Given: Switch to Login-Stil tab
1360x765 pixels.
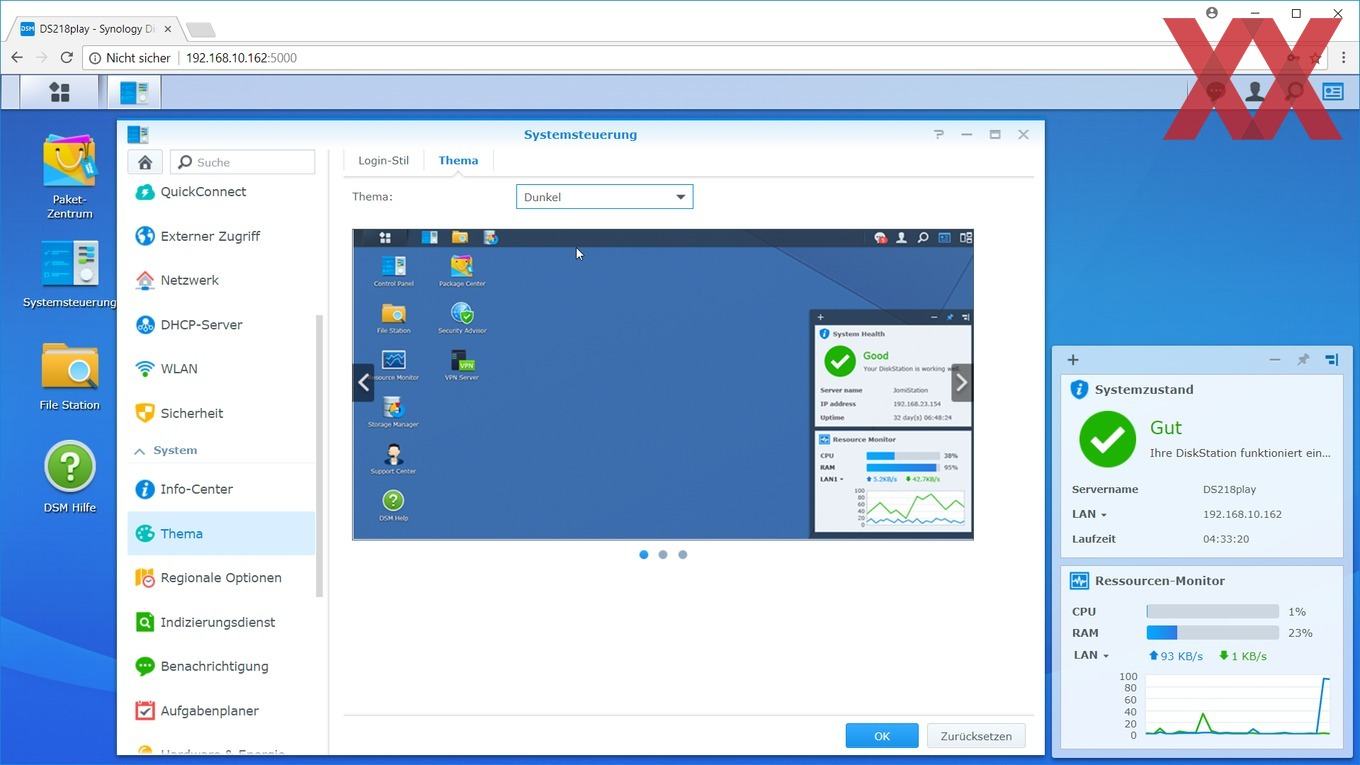Looking at the screenshot, I should pos(383,160).
